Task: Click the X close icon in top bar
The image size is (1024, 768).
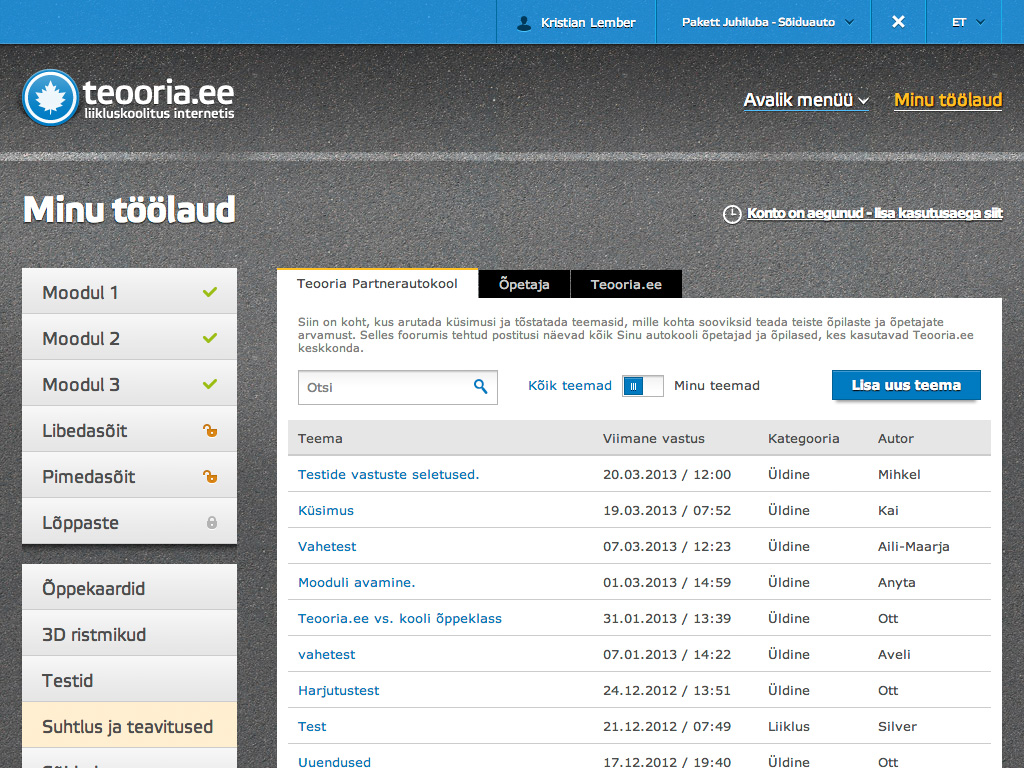Action: pos(898,22)
